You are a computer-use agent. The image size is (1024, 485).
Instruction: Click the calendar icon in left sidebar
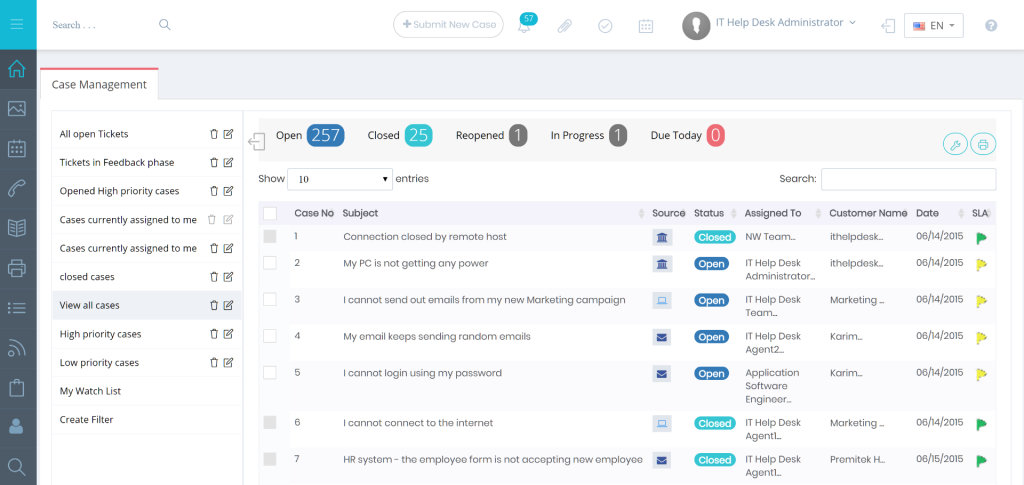pos(17,149)
